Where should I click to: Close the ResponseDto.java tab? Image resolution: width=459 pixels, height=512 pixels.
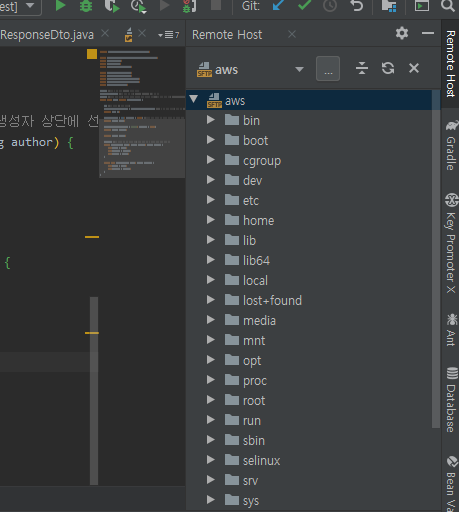[x=105, y=33]
